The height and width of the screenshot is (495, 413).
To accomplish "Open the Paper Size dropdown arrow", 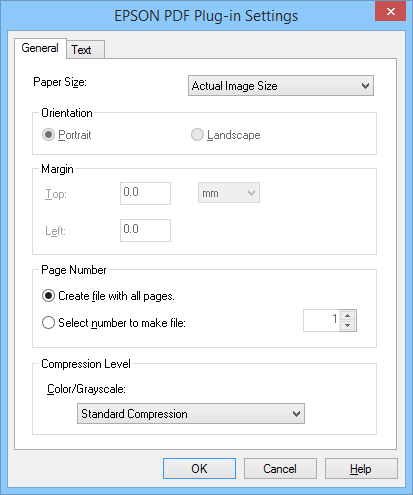I will 365,86.
